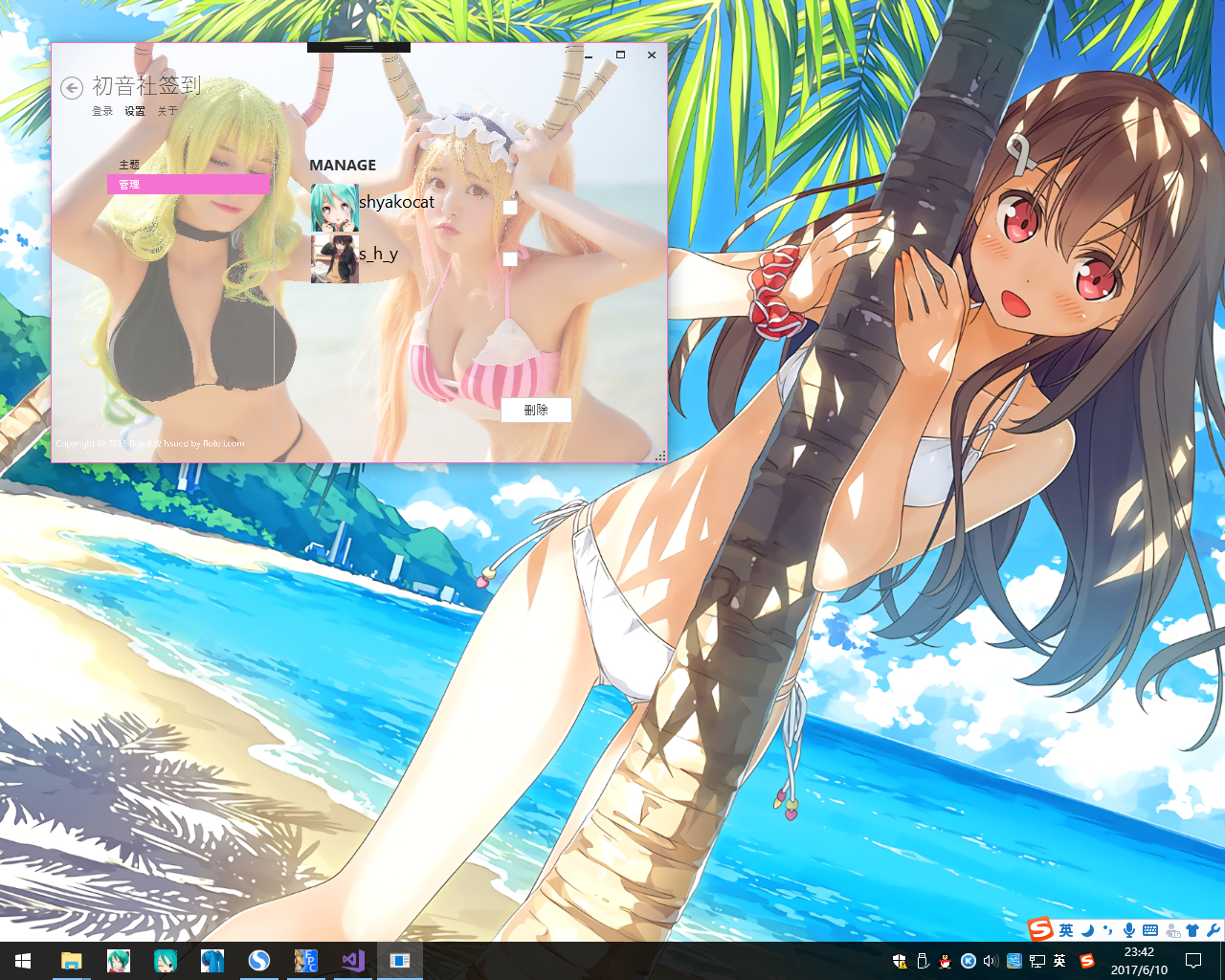The width and height of the screenshot is (1225, 980).
Task: Select the highlighted 管理 sidebar item
Action: click(x=189, y=185)
